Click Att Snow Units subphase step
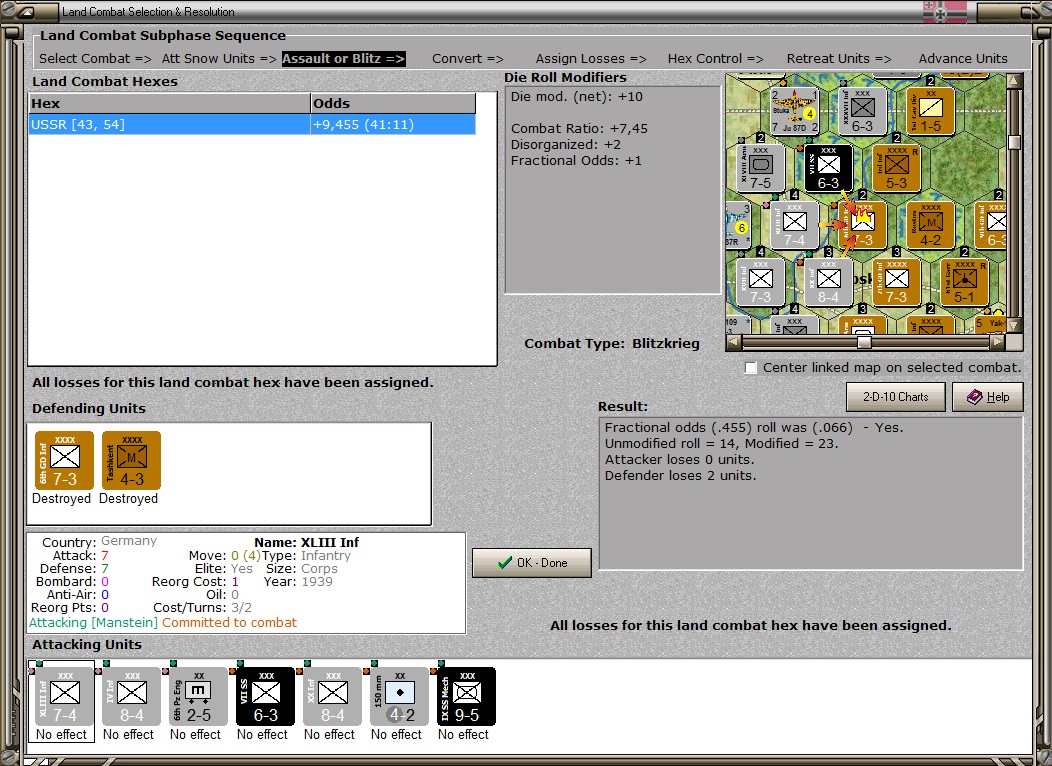This screenshot has height=766, width=1052. 219,58
